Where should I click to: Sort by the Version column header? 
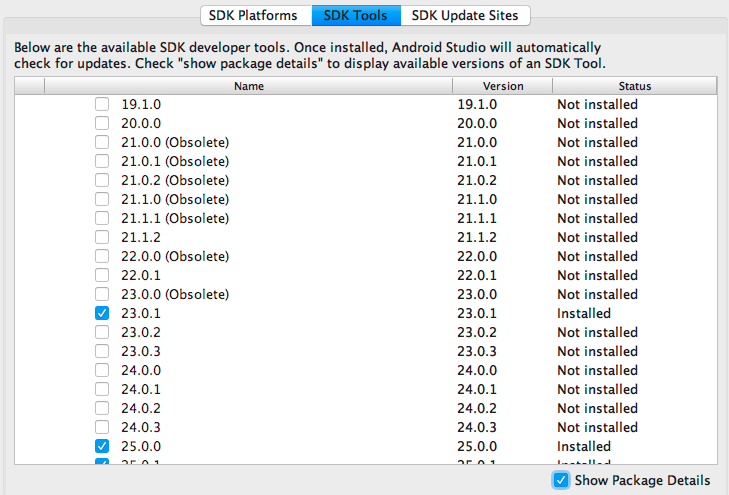pyautogui.click(x=503, y=86)
